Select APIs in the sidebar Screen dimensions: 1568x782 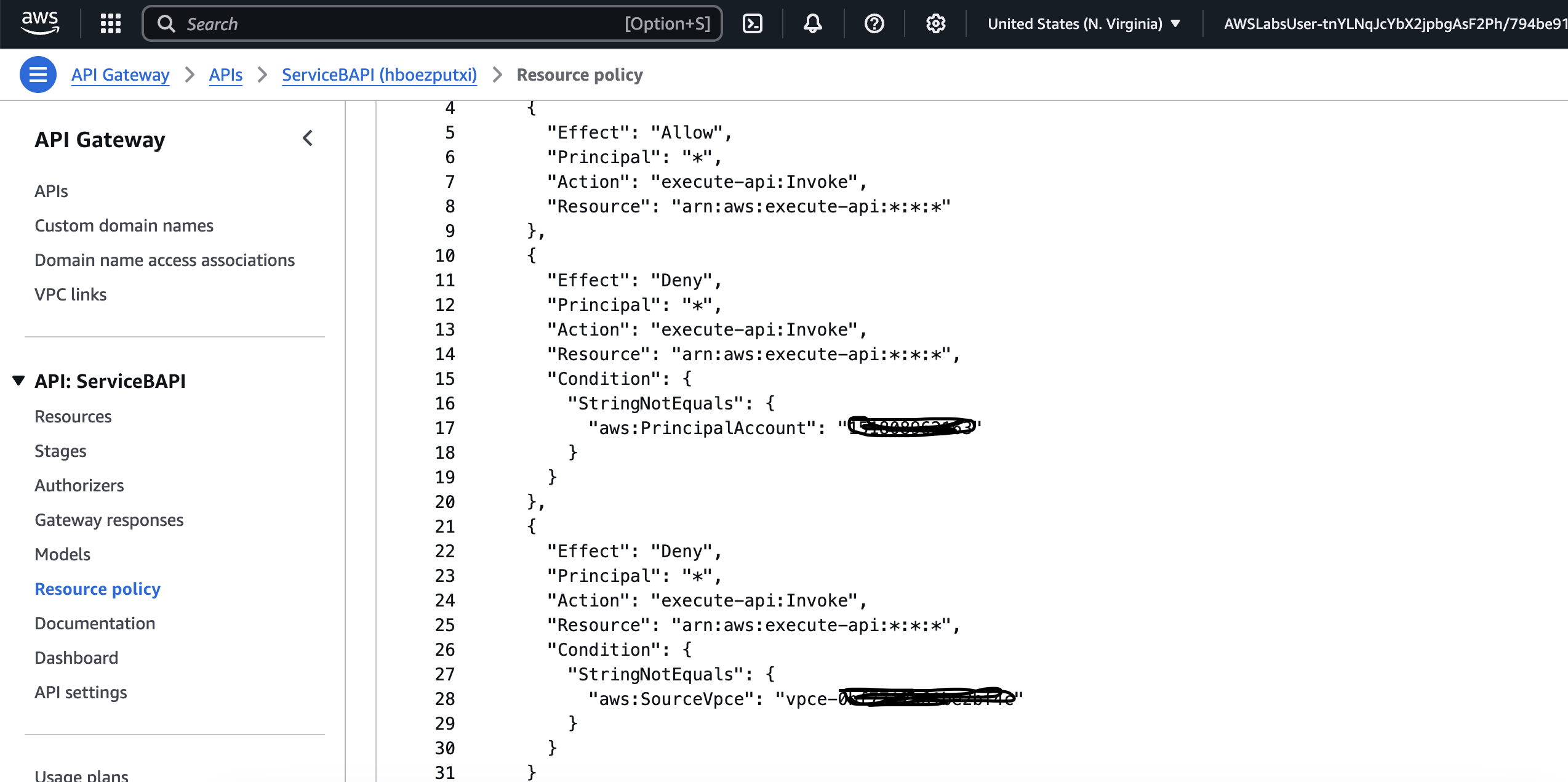[52, 191]
